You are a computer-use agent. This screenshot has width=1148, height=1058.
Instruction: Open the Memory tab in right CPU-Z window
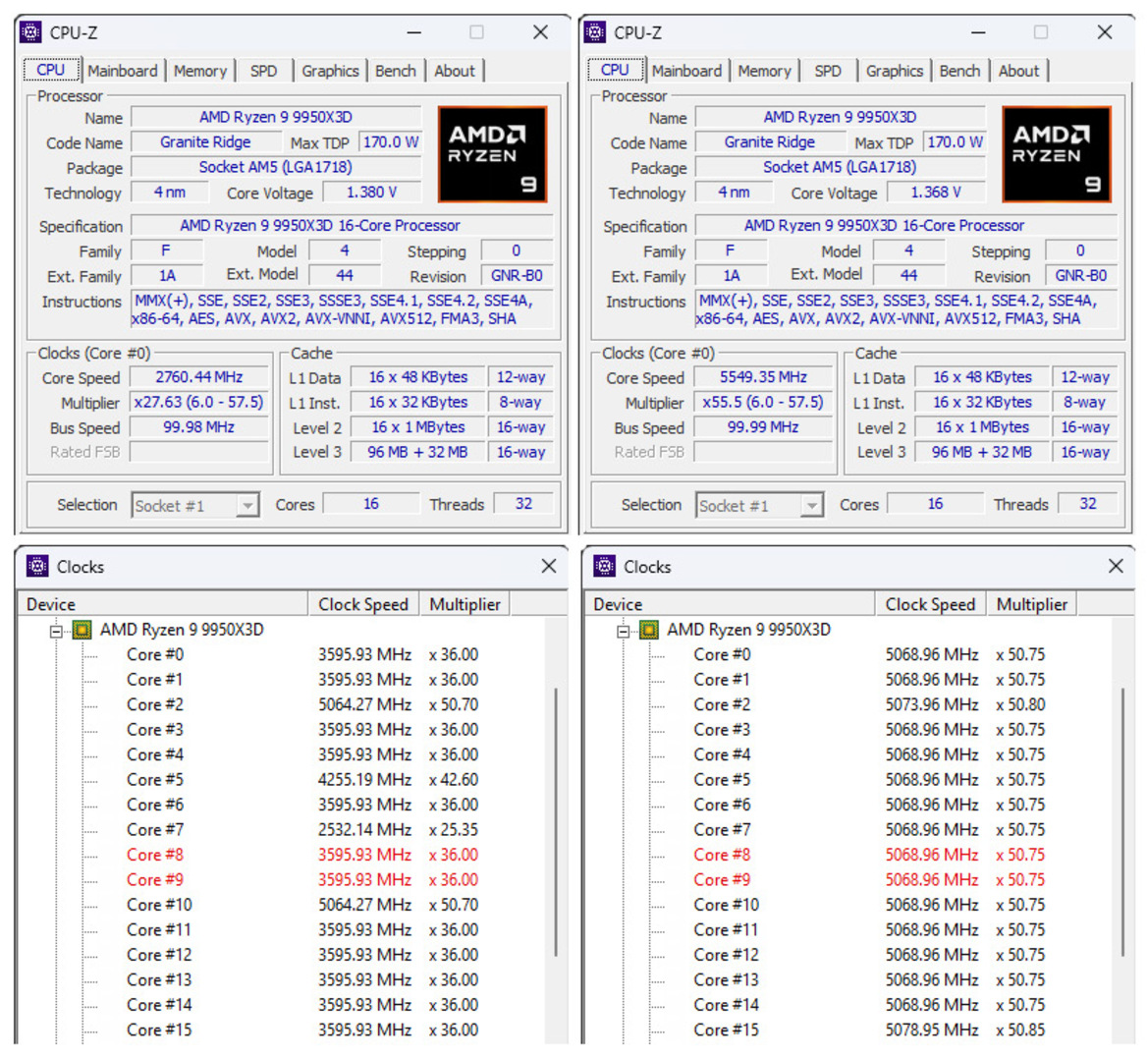(764, 71)
